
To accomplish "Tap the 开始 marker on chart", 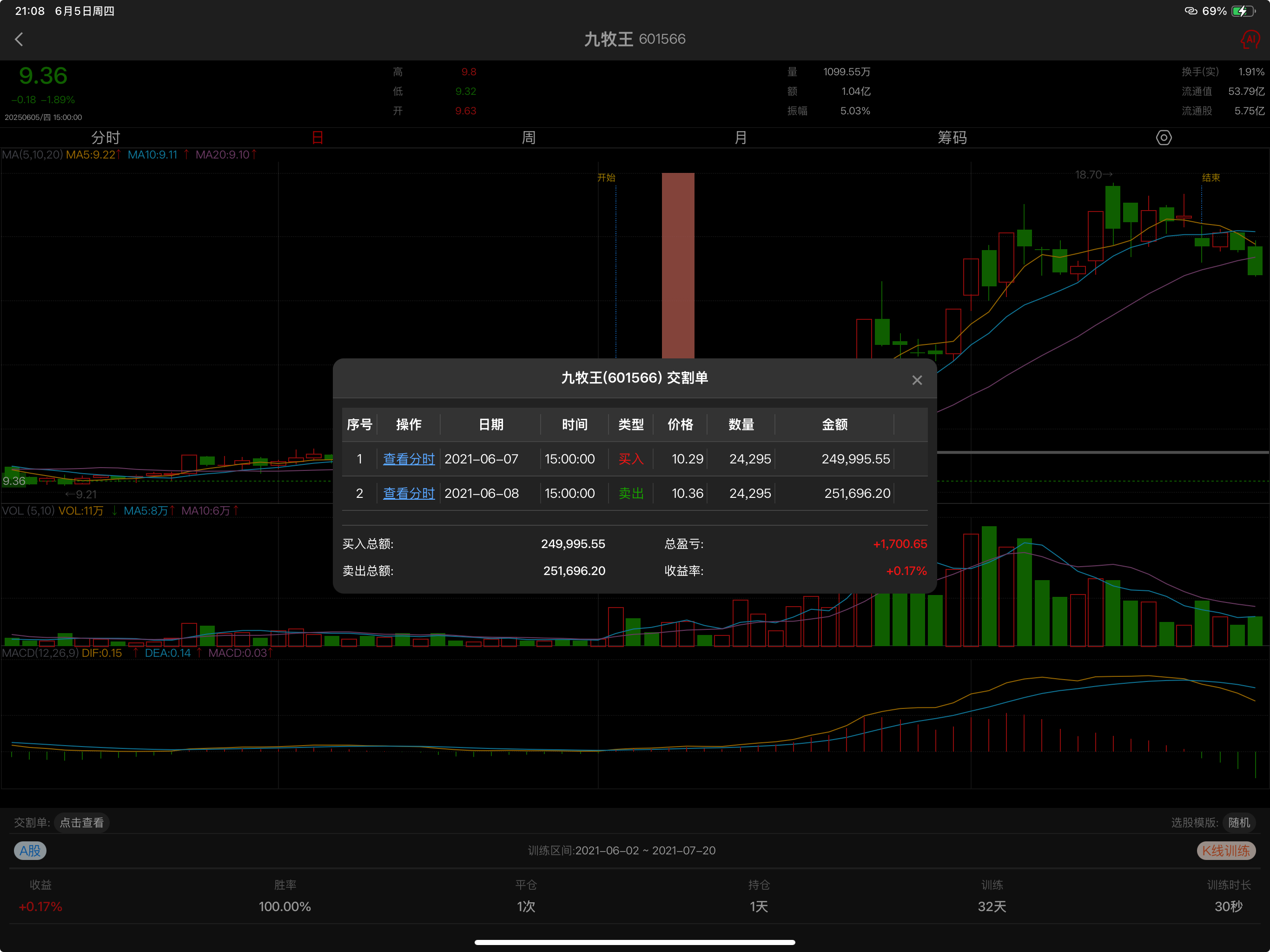I will [606, 178].
